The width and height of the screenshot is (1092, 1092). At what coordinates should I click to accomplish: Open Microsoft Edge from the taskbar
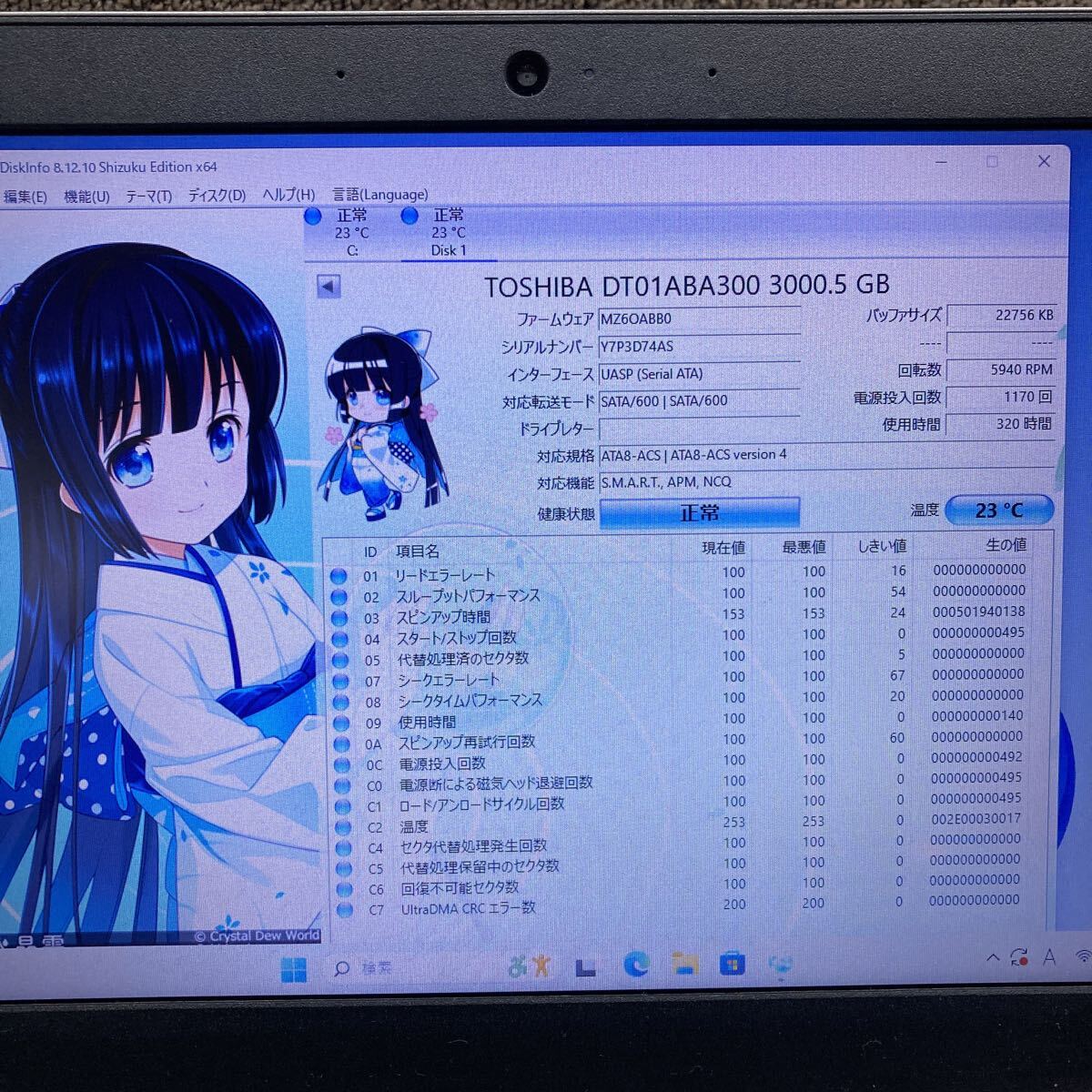tap(636, 965)
